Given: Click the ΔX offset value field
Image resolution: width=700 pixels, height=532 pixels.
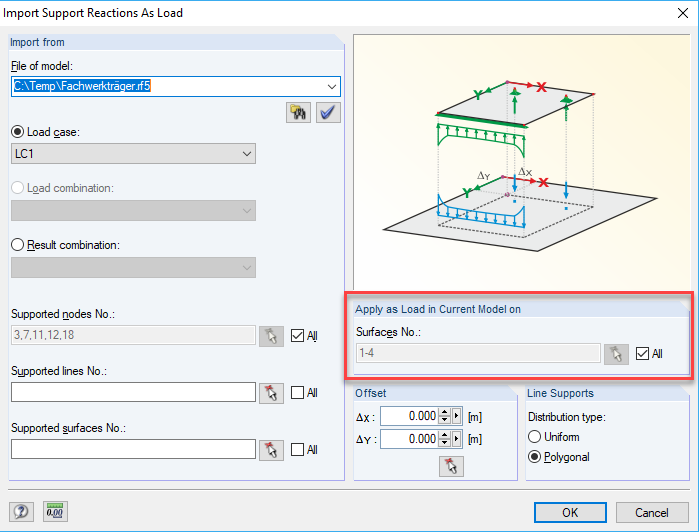Looking at the screenshot, I should (410, 416).
